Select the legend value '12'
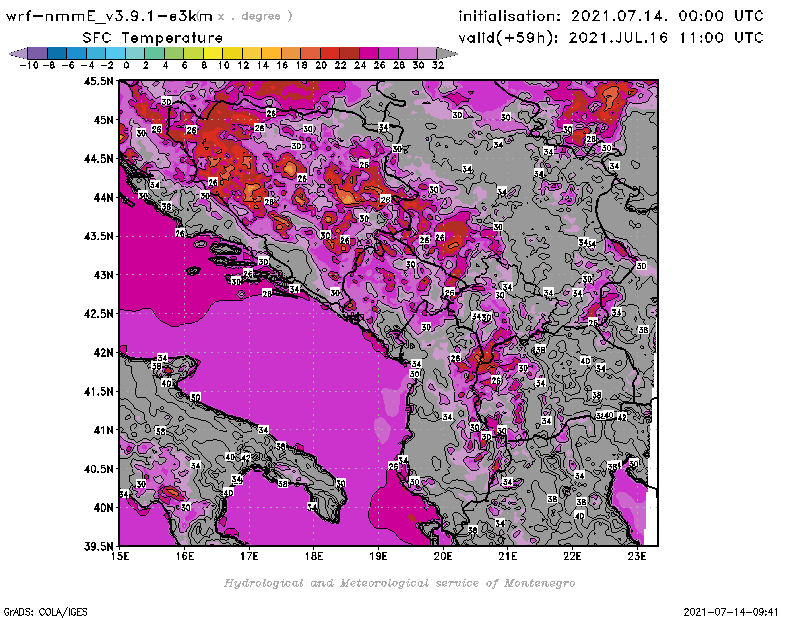 243,65
